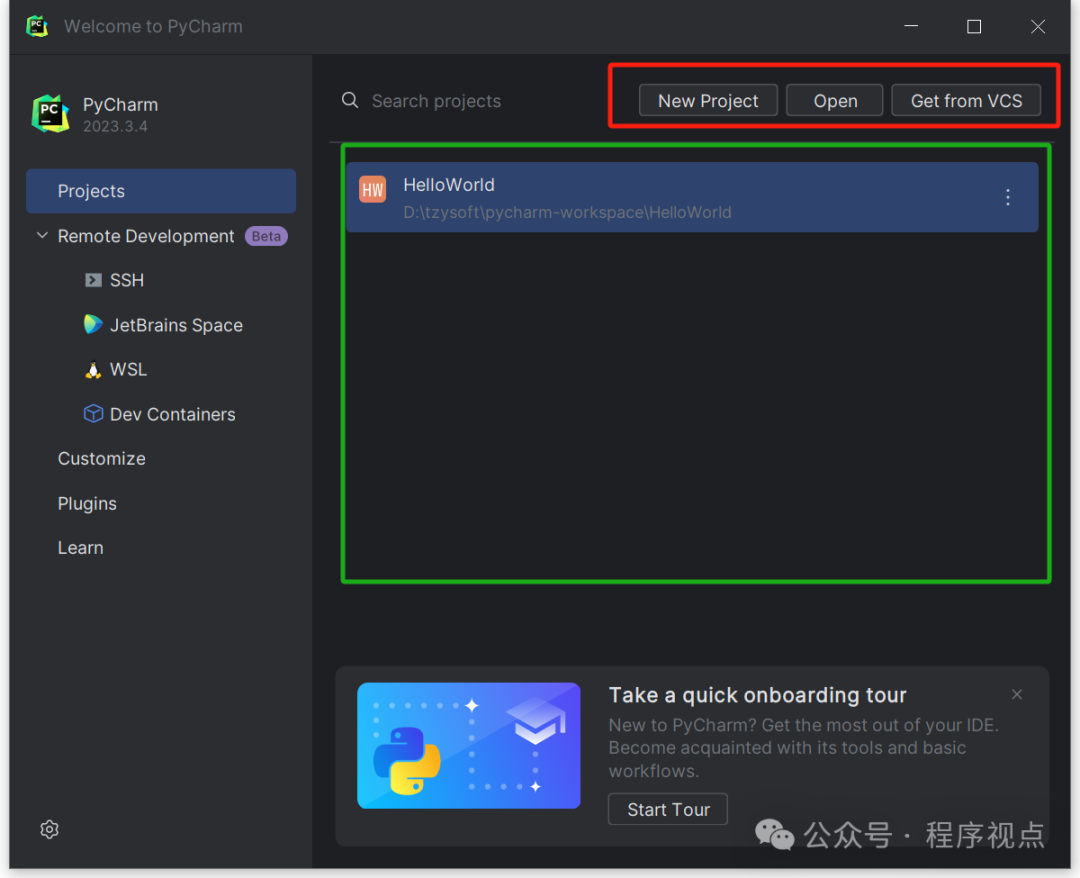1080x878 pixels.
Task: Maximize the Welcome to PyCharm window
Action: [974, 26]
